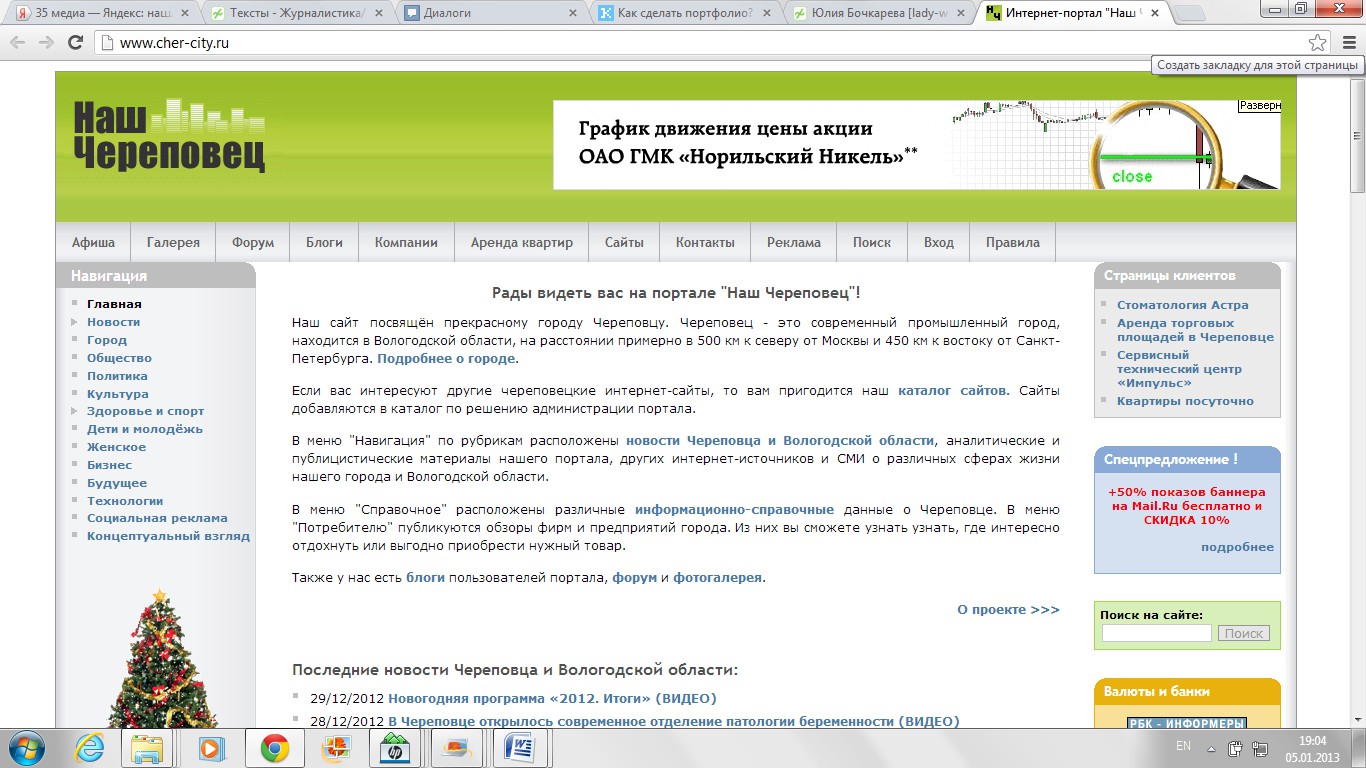Image resolution: width=1366 pixels, height=768 pixels.
Task: Click the Наш Череповец site logo
Action: coord(170,135)
